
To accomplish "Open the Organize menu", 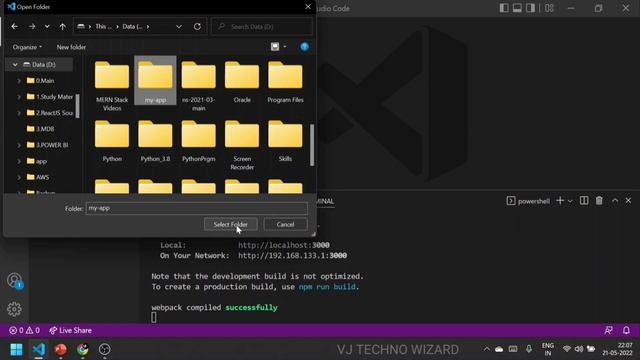I will [27, 47].
